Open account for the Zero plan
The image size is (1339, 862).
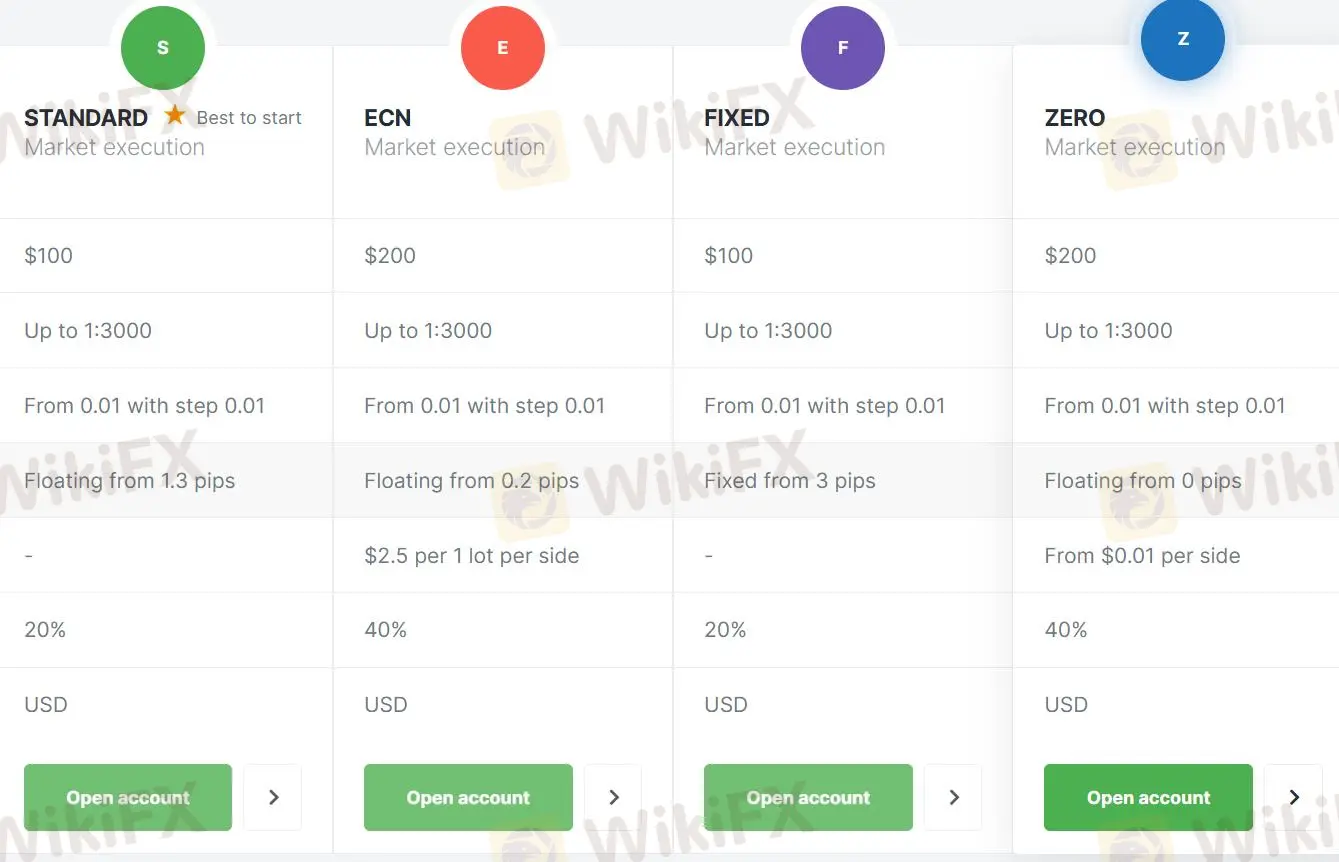pyautogui.click(x=1148, y=797)
